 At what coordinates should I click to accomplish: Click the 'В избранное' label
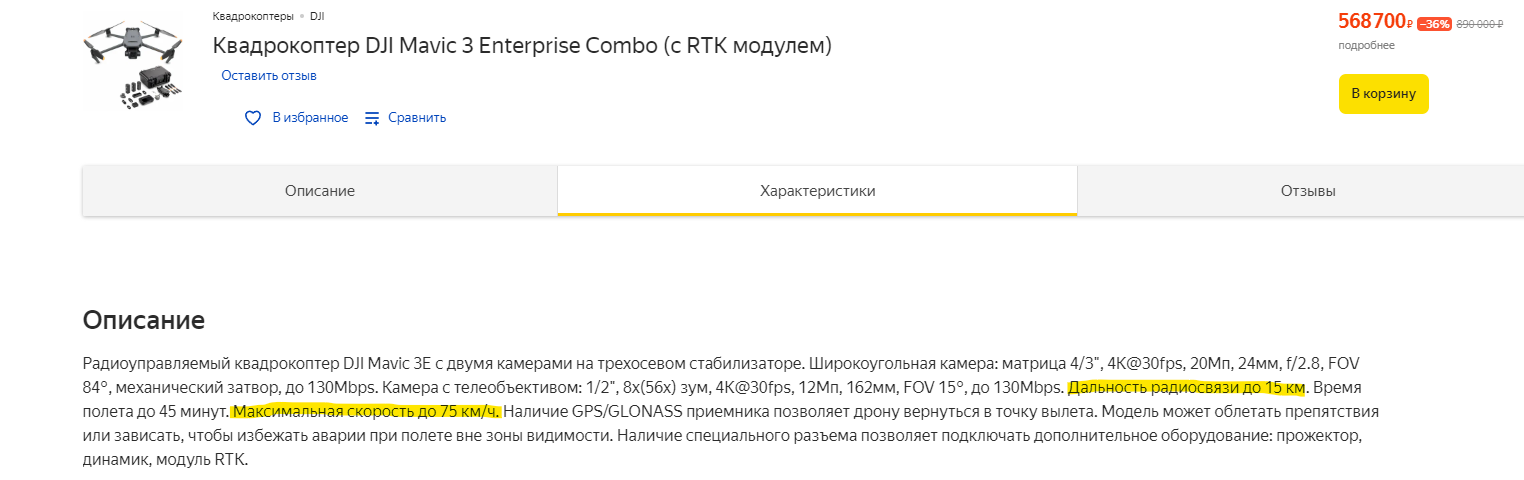[310, 118]
